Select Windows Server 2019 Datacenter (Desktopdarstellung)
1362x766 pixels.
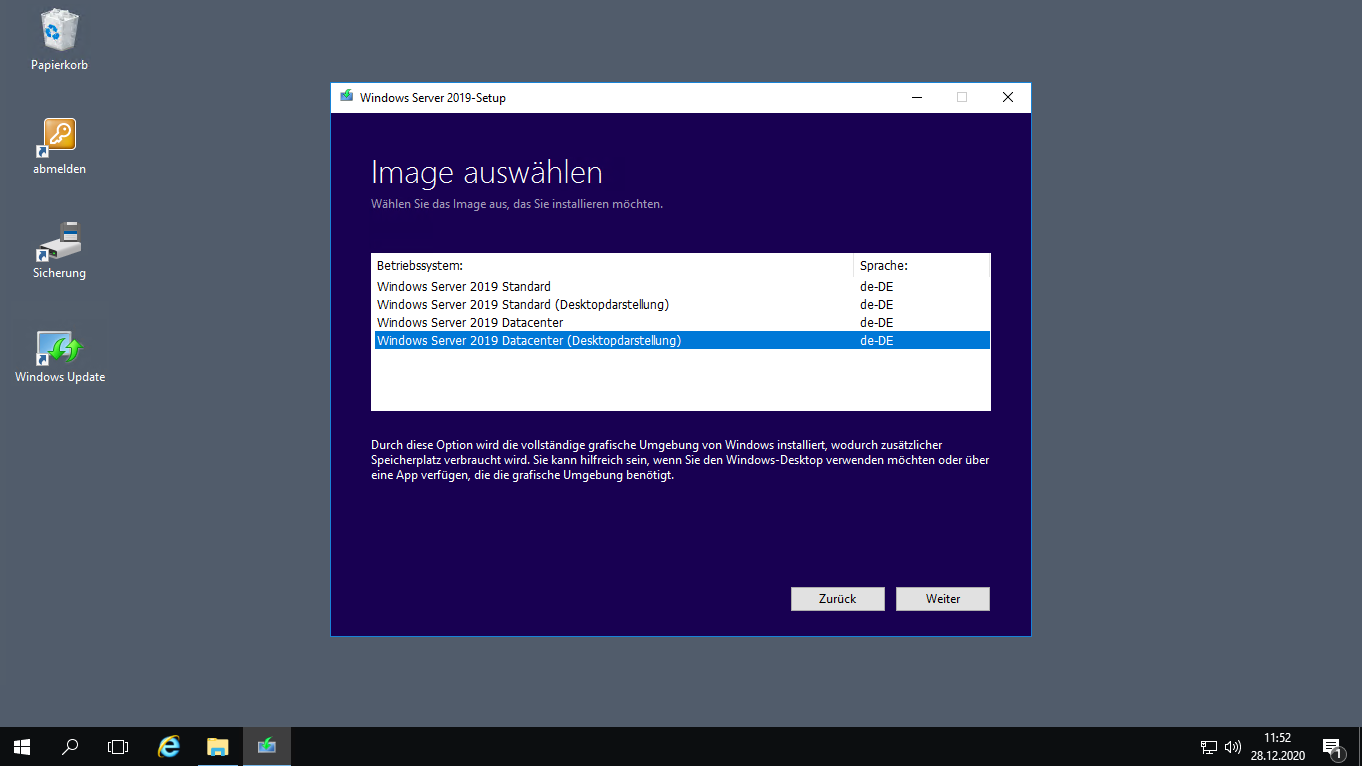coord(681,340)
